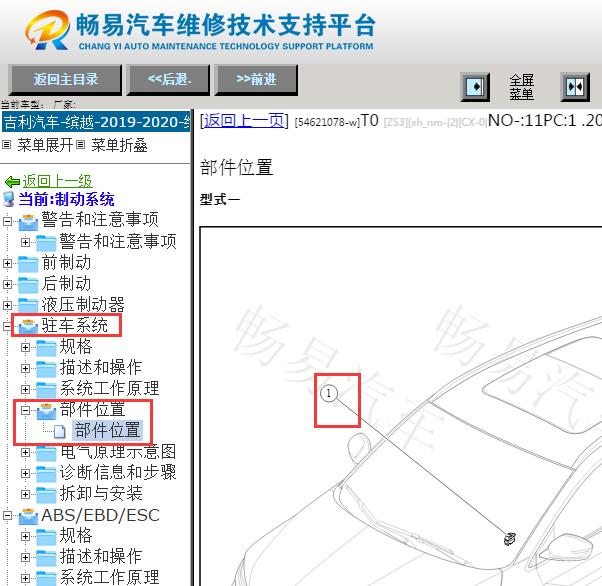The height and width of the screenshot is (586, 602).
Task: Click the 后制动 folder icon
Action: pos(28,285)
